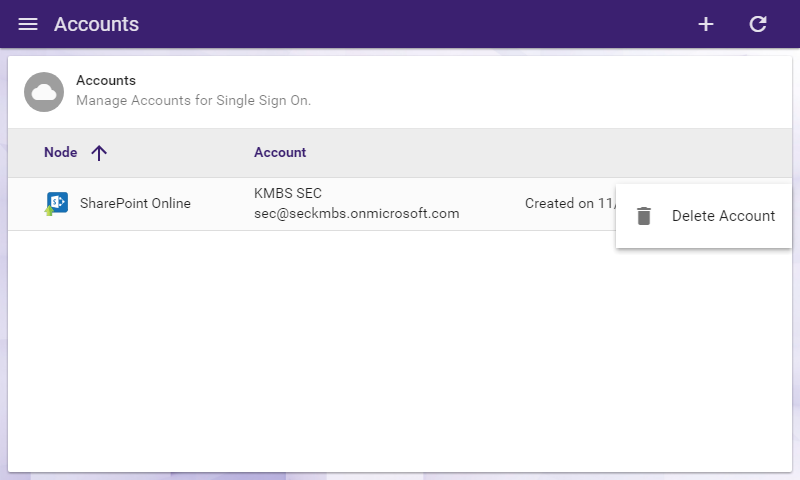
Task: Click Manage Accounts for Single Sign On text
Action: (x=193, y=100)
